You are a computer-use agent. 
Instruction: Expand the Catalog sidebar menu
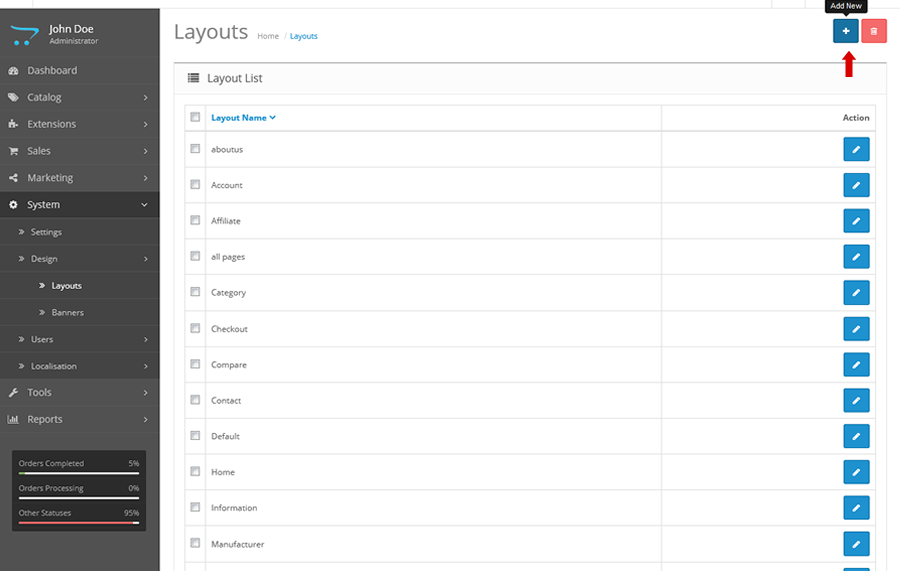[80, 97]
